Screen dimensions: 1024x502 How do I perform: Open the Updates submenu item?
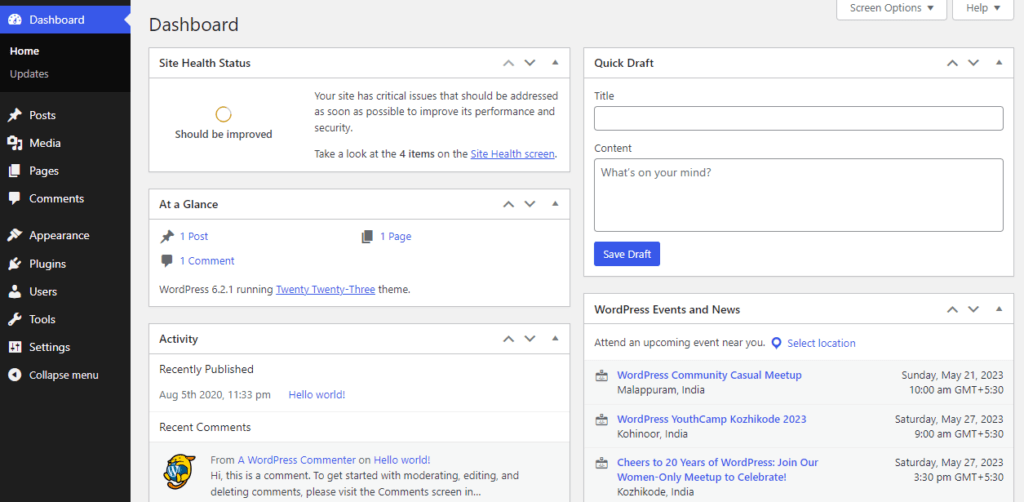click(x=29, y=74)
